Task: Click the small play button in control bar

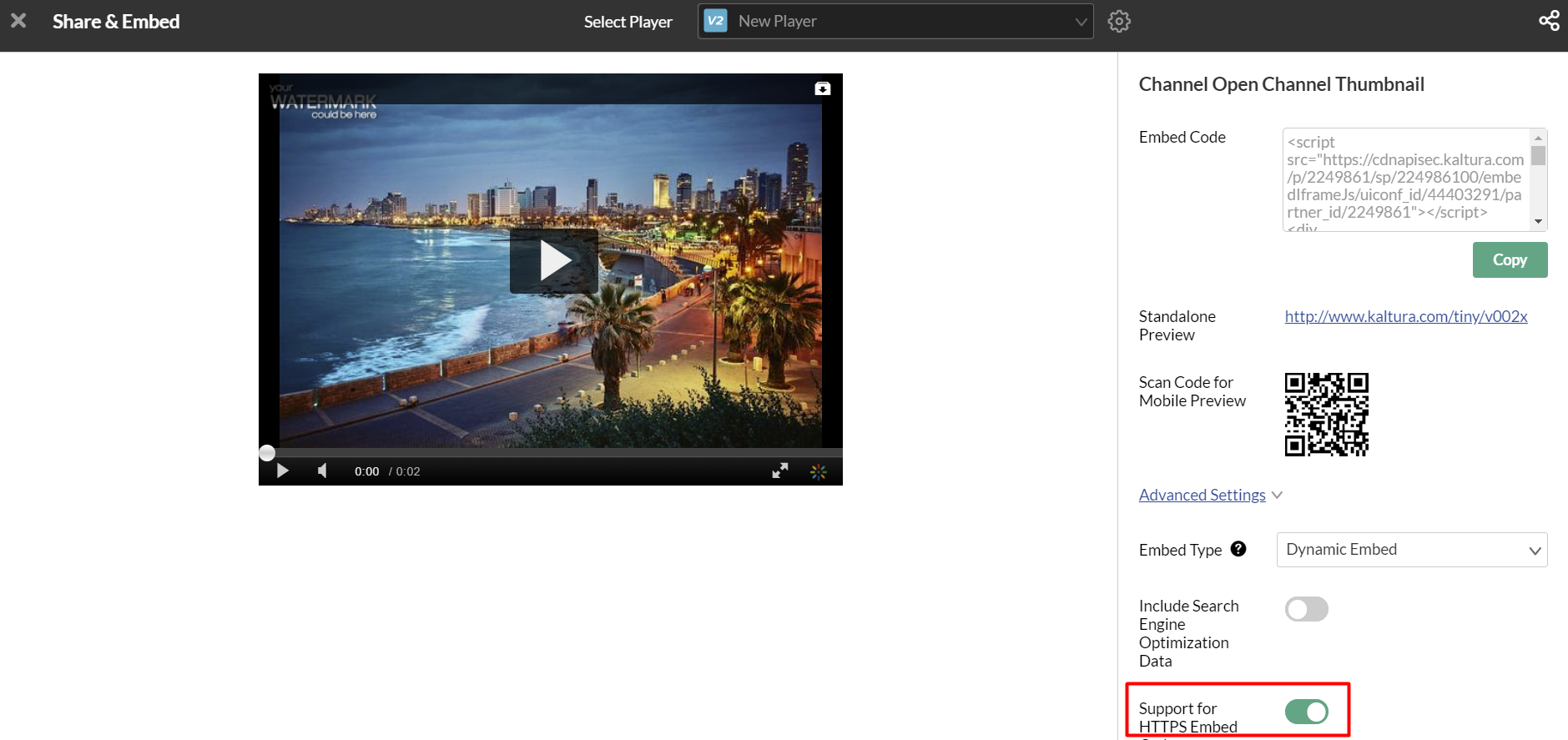Action: [282, 471]
